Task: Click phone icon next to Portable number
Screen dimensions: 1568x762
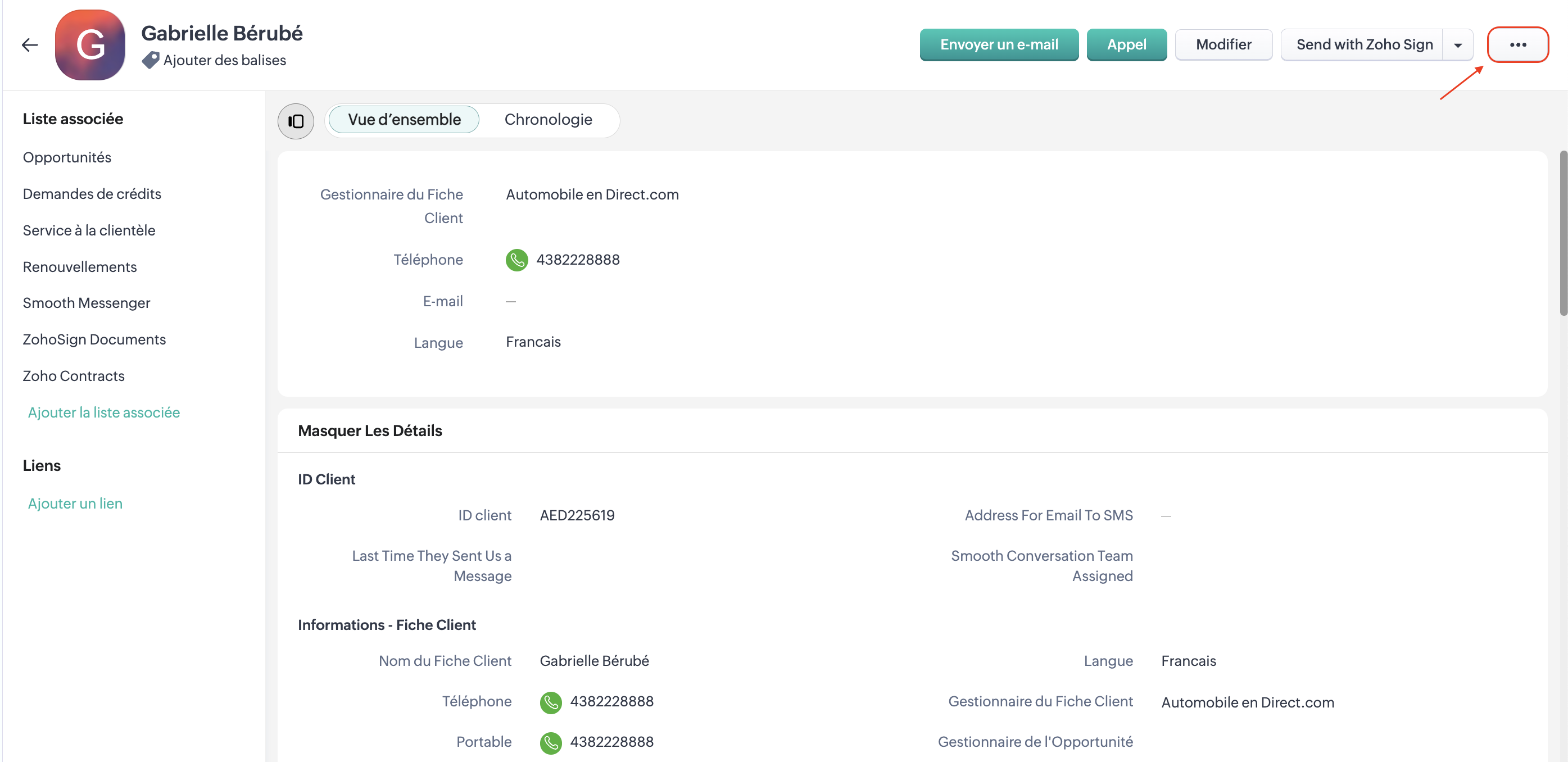Action: (x=550, y=742)
